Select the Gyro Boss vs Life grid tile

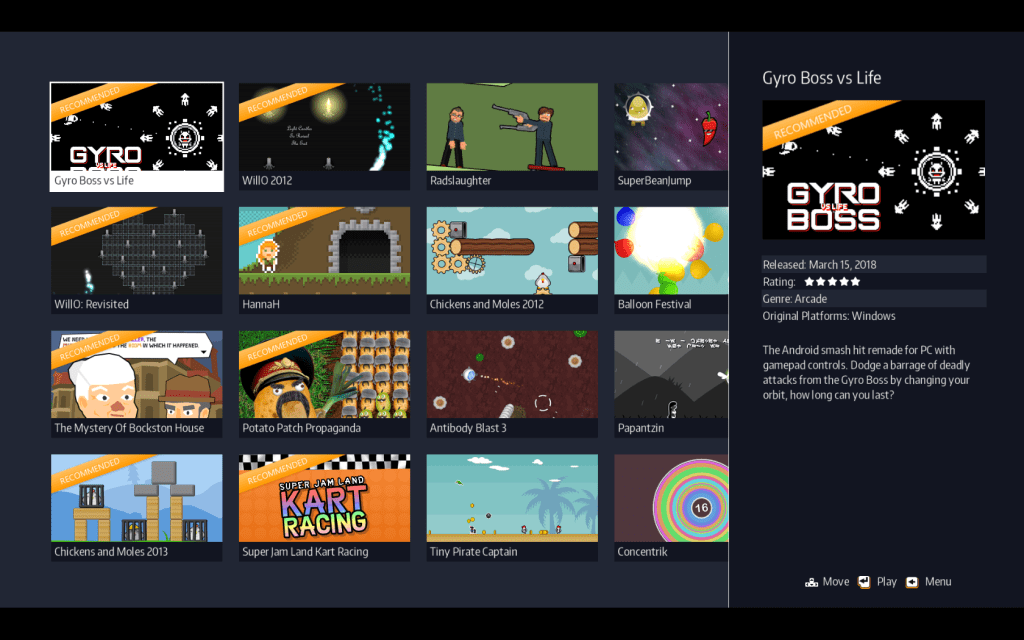tap(137, 136)
